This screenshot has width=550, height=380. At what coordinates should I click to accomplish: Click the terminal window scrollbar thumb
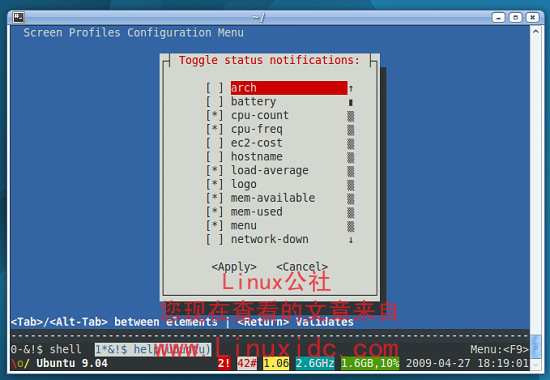(536, 347)
